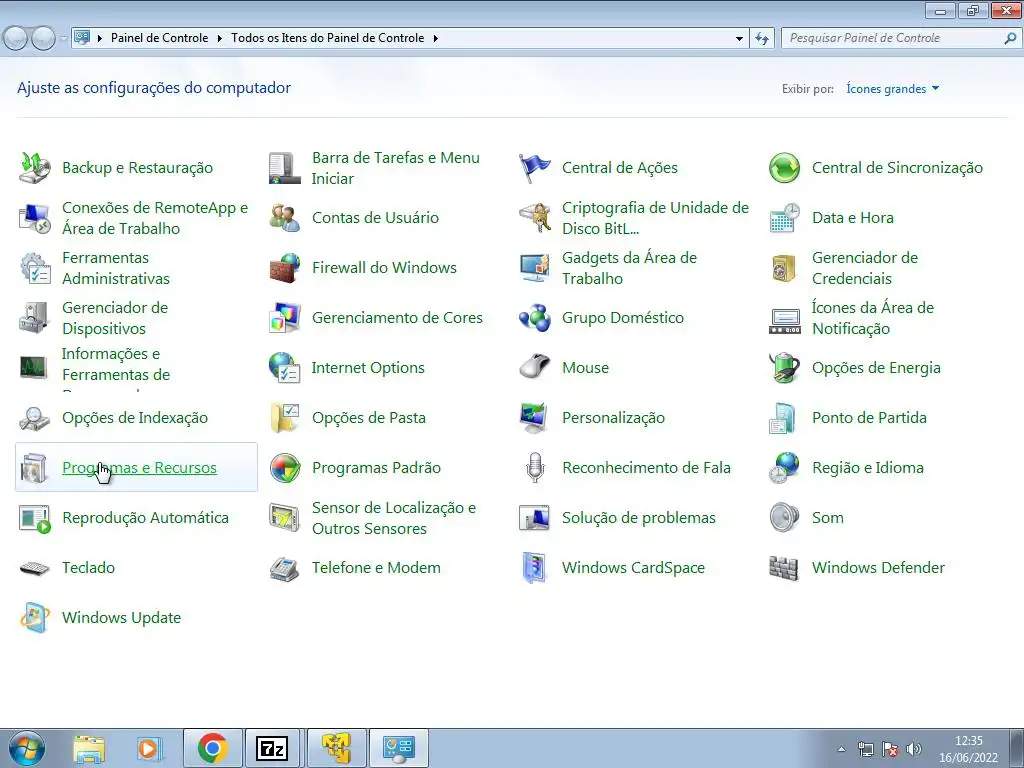Viewport: 1024px width, 768px height.
Task: Open Programas e Recursos link
Action: coord(139,468)
